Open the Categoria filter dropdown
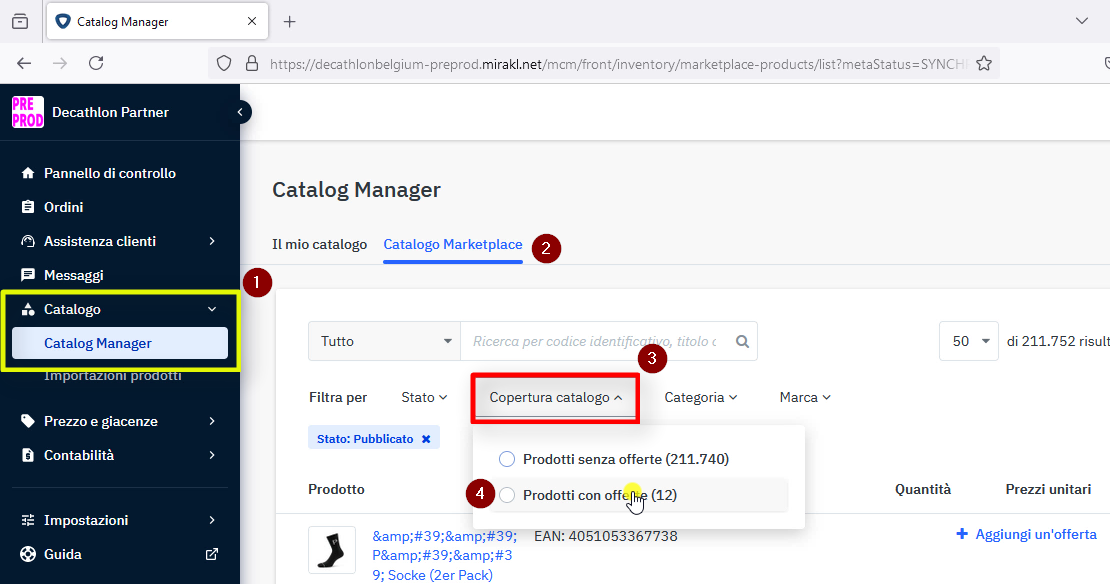This screenshot has width=1110, height=584. click(x=701, y=398)
